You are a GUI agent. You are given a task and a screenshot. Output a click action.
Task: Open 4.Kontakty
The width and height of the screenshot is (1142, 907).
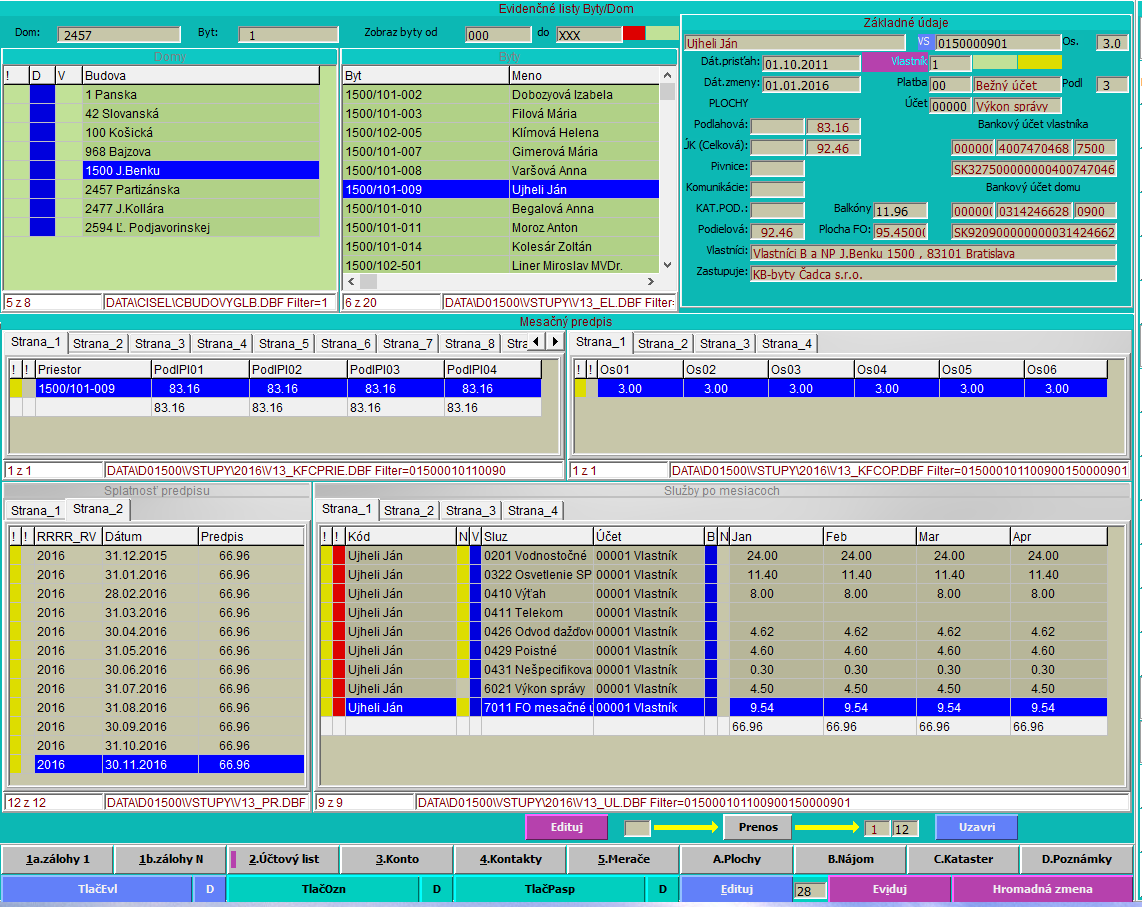tap(510, 859)
